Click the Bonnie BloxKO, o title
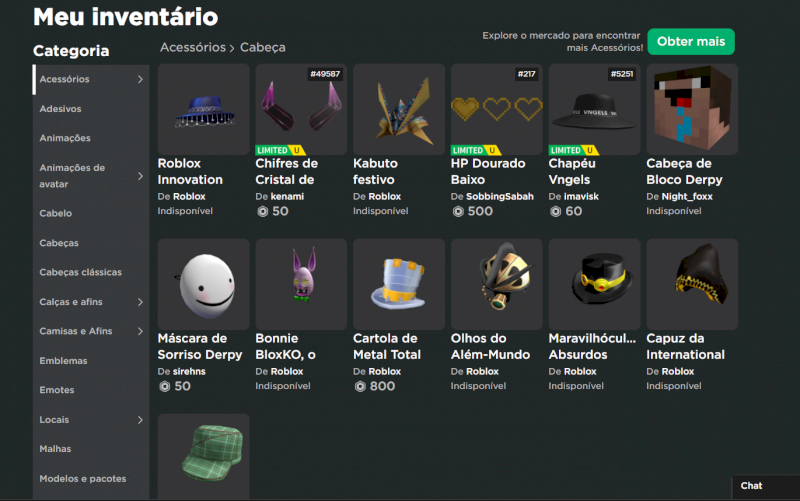The image size is (800, 501). coord(285,346)
